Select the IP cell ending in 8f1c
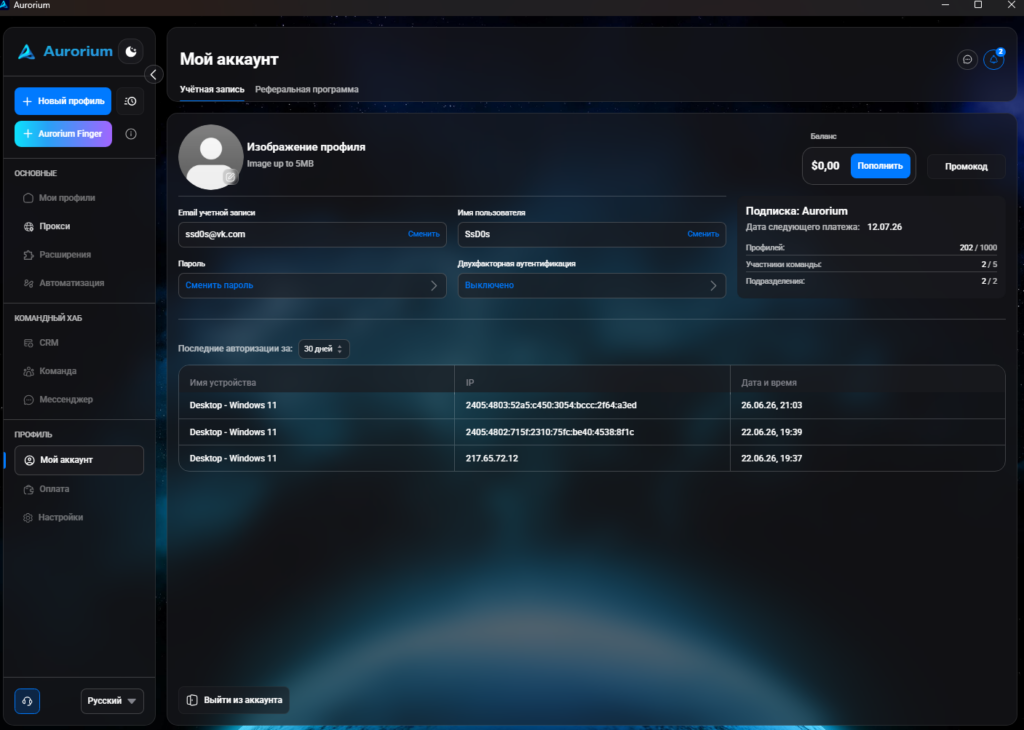This screenshot has height=730, width=1024. 550,432
